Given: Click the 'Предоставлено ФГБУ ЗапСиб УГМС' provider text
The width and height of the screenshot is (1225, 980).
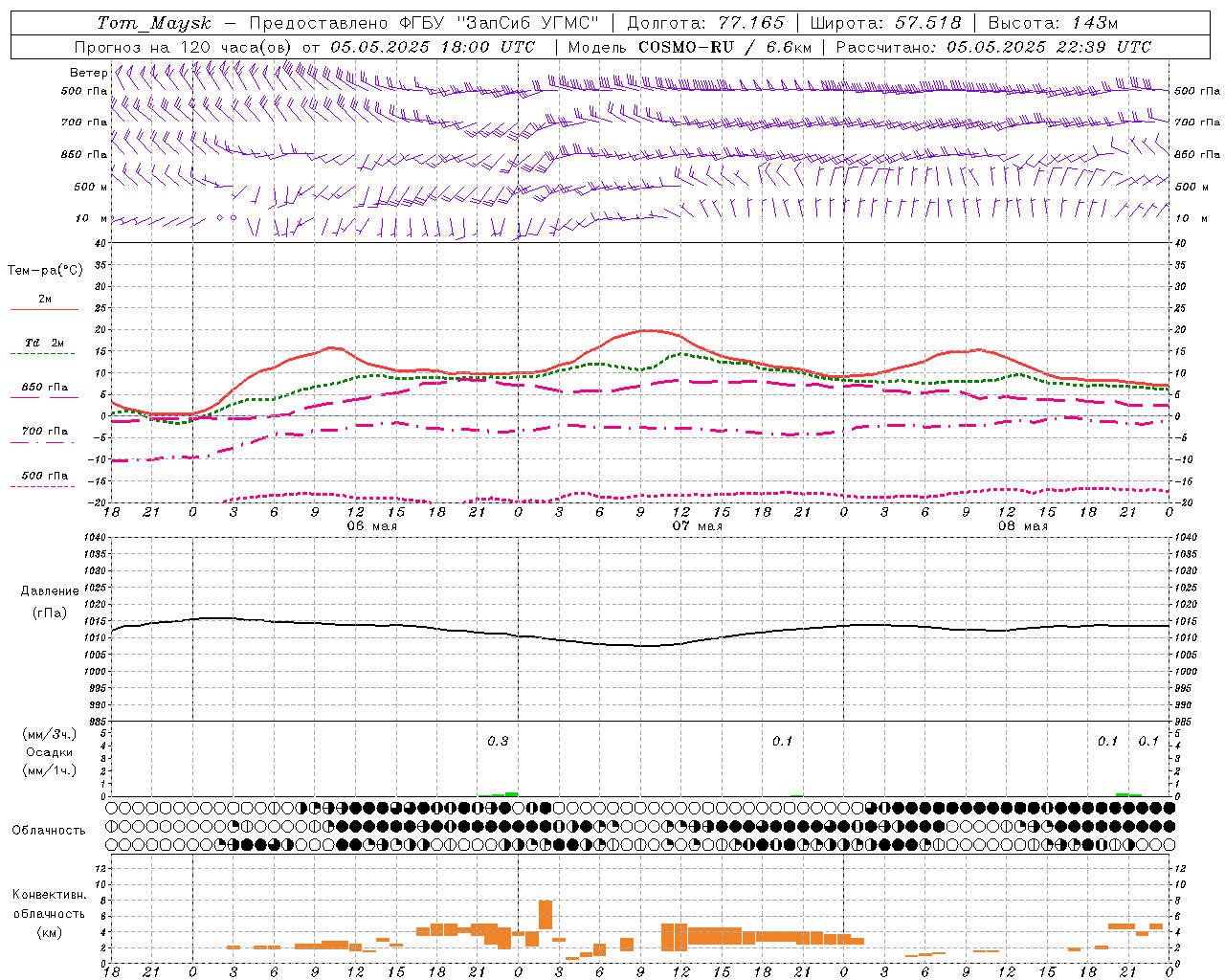Looking at the screenshot, I should pos(424,23).
